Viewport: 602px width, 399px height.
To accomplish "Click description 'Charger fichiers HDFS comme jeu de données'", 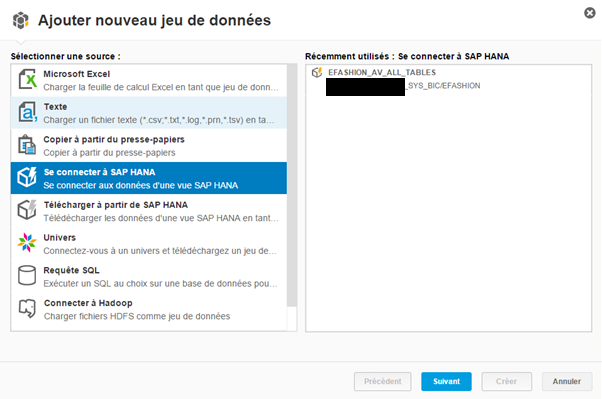I will 137,316.
